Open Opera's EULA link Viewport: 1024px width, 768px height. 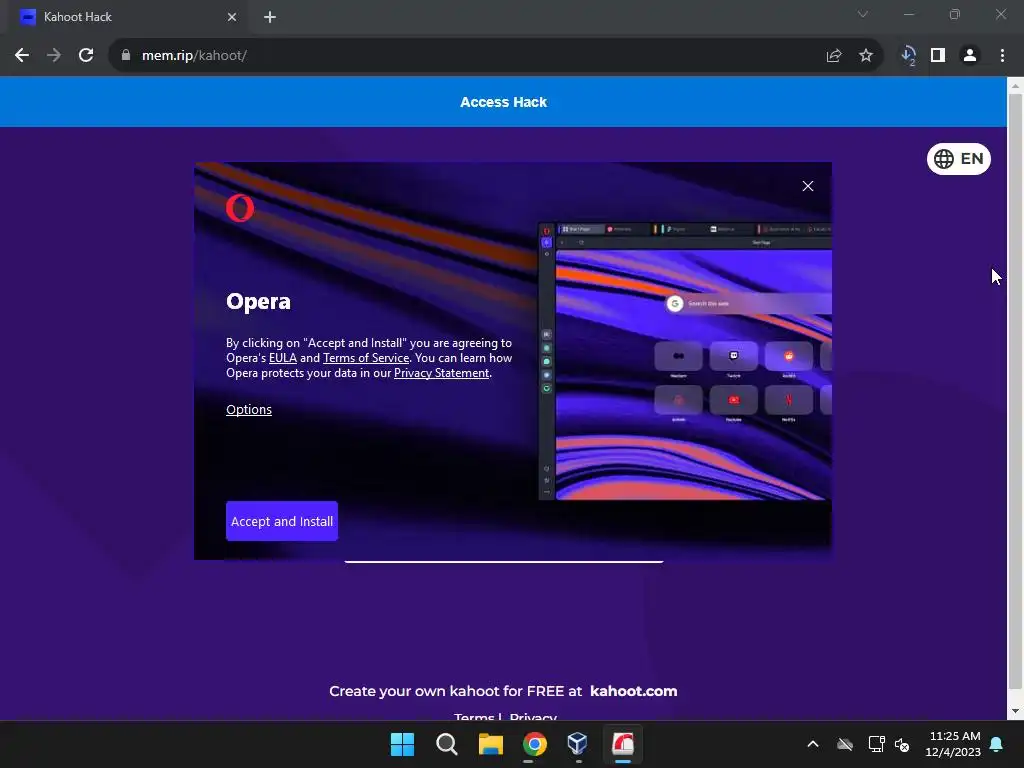click(283, 358)
